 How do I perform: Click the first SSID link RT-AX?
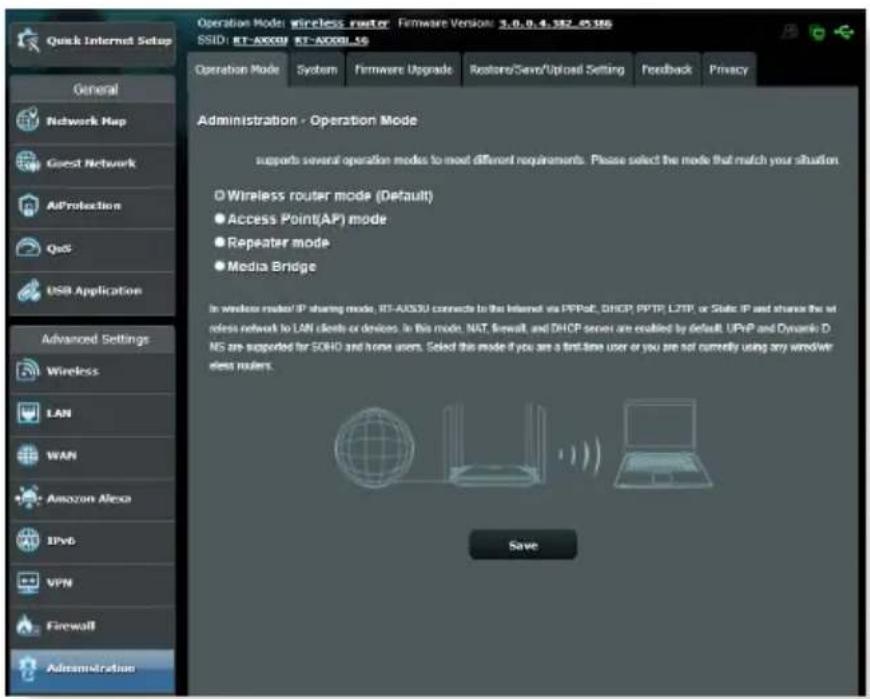[x=260, y=40]
